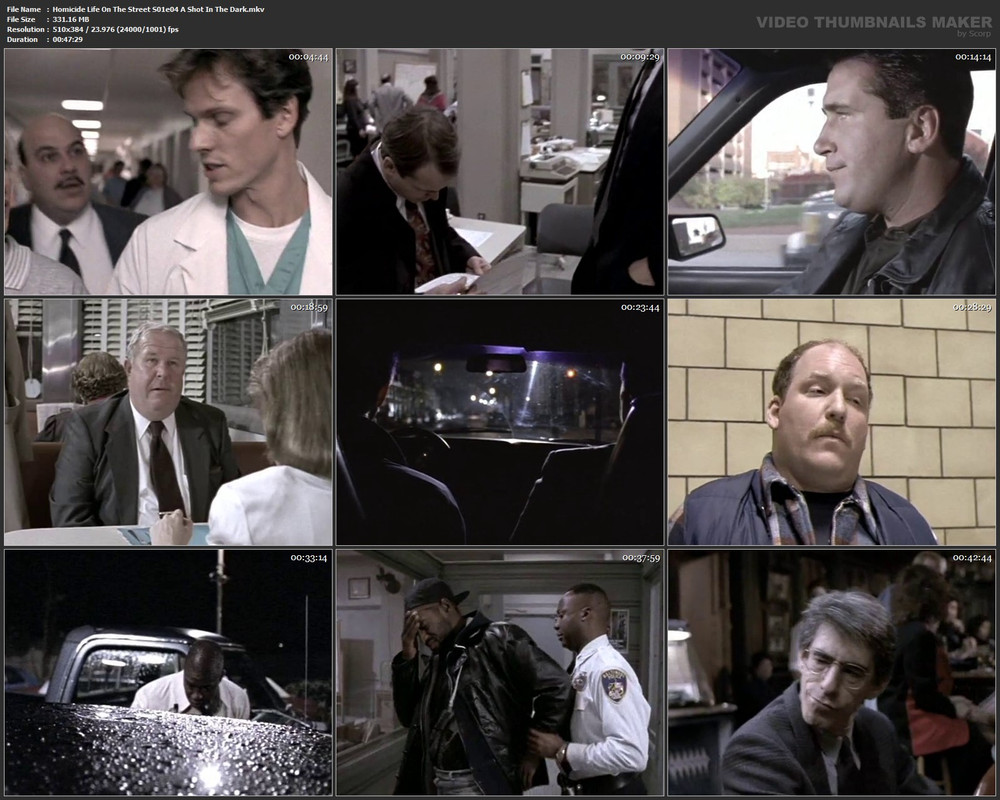1000x800 pixels.
Task: Select the thumbnail at 00:04:44
Action: [x=168, y=172]
